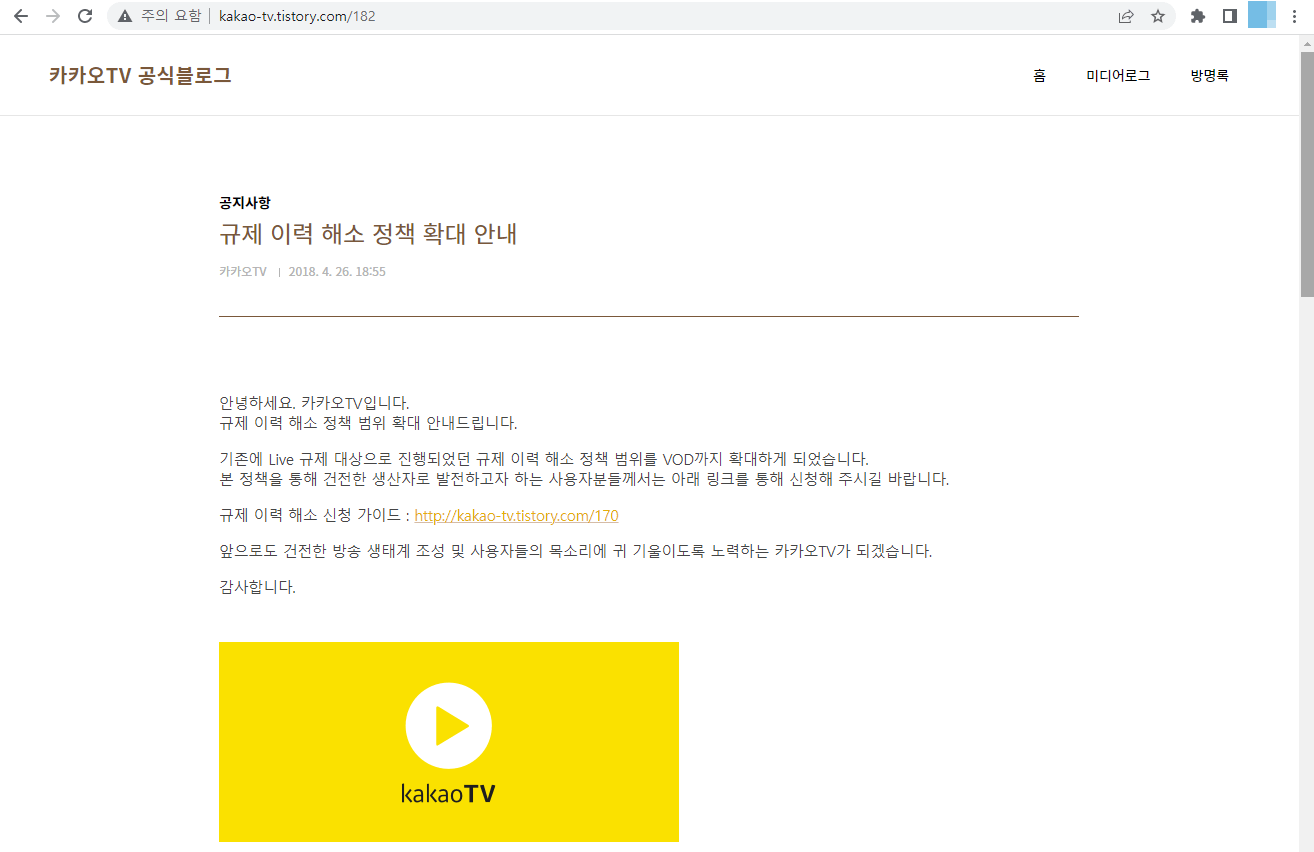Open the 미디어로그 menu item
The width and height of the screenshot is (1314, 852).
pos(1118,75)
